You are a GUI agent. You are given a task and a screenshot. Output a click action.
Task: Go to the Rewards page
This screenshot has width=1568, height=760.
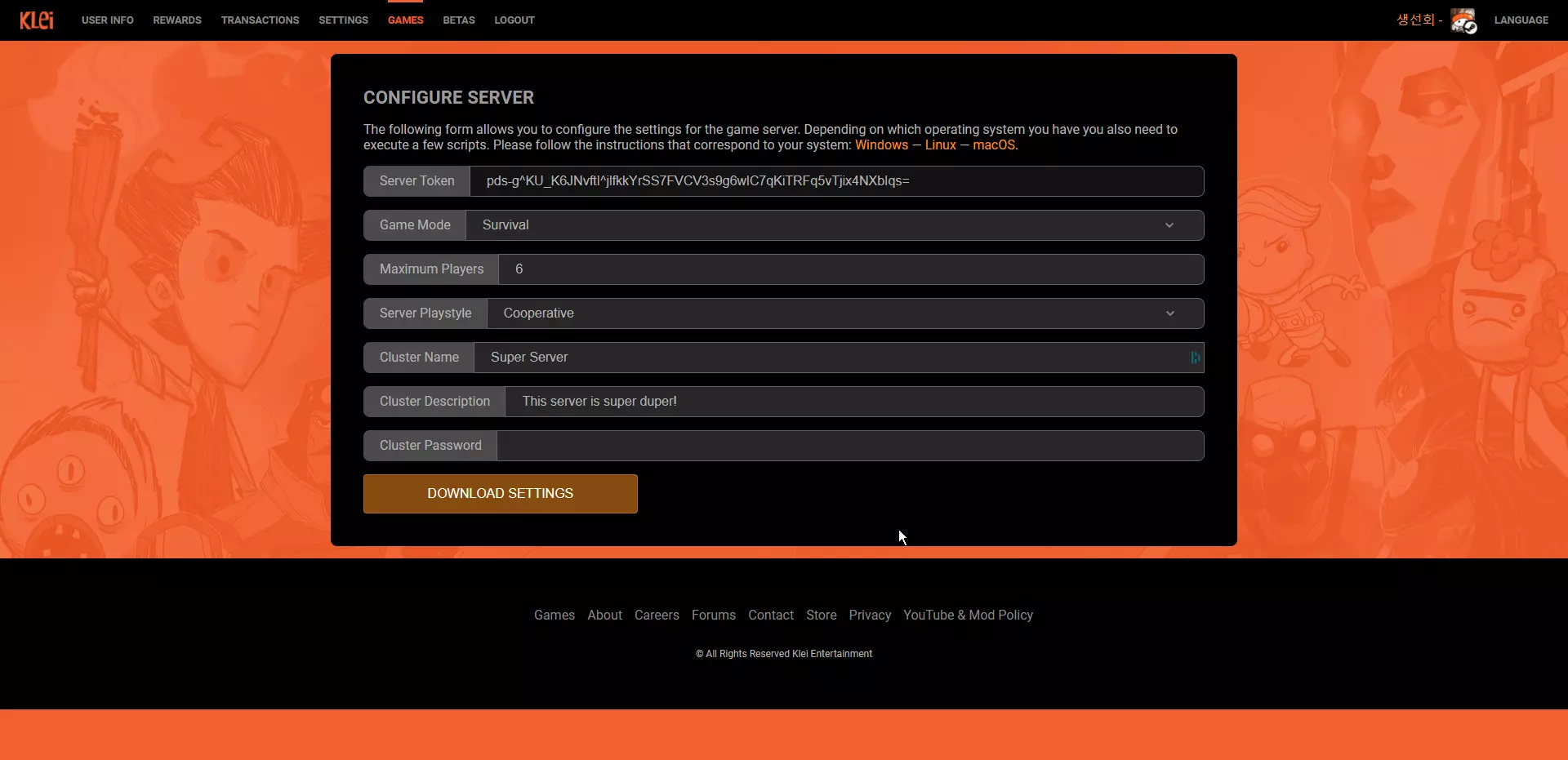pos(177,20)
